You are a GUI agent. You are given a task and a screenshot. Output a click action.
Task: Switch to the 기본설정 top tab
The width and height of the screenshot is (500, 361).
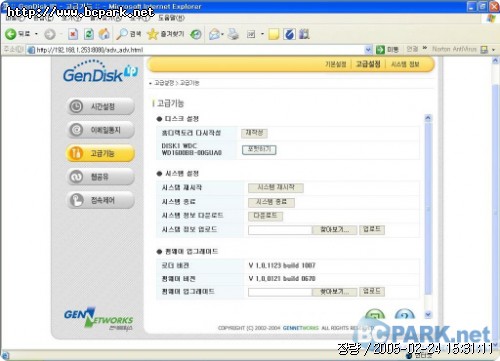335,64
